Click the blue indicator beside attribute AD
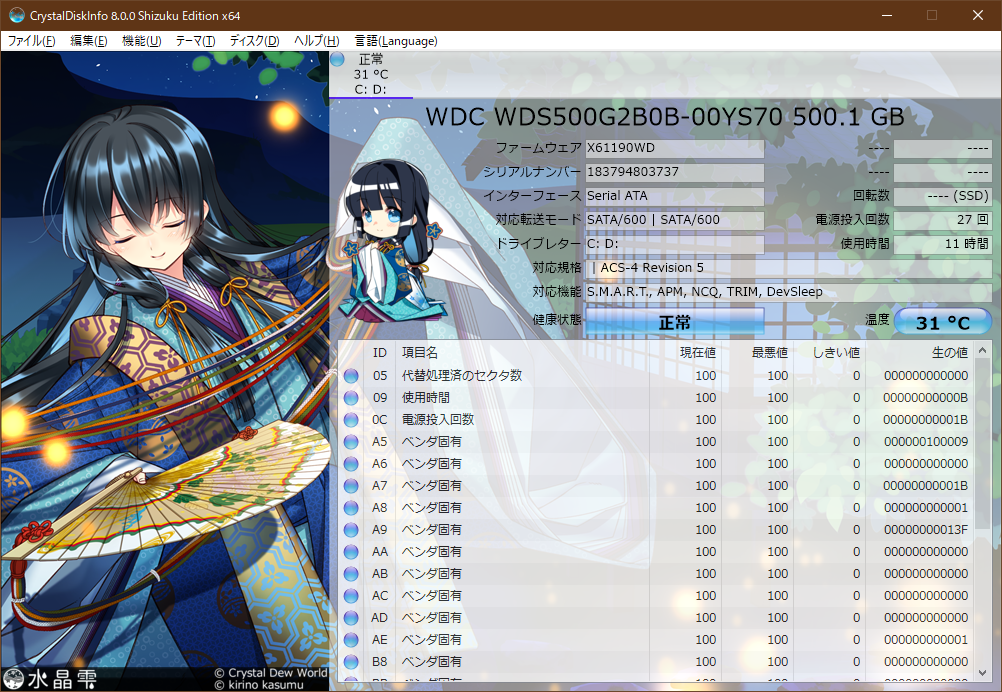The height and width of the screenshot is (692, 1002). [350, 617]
